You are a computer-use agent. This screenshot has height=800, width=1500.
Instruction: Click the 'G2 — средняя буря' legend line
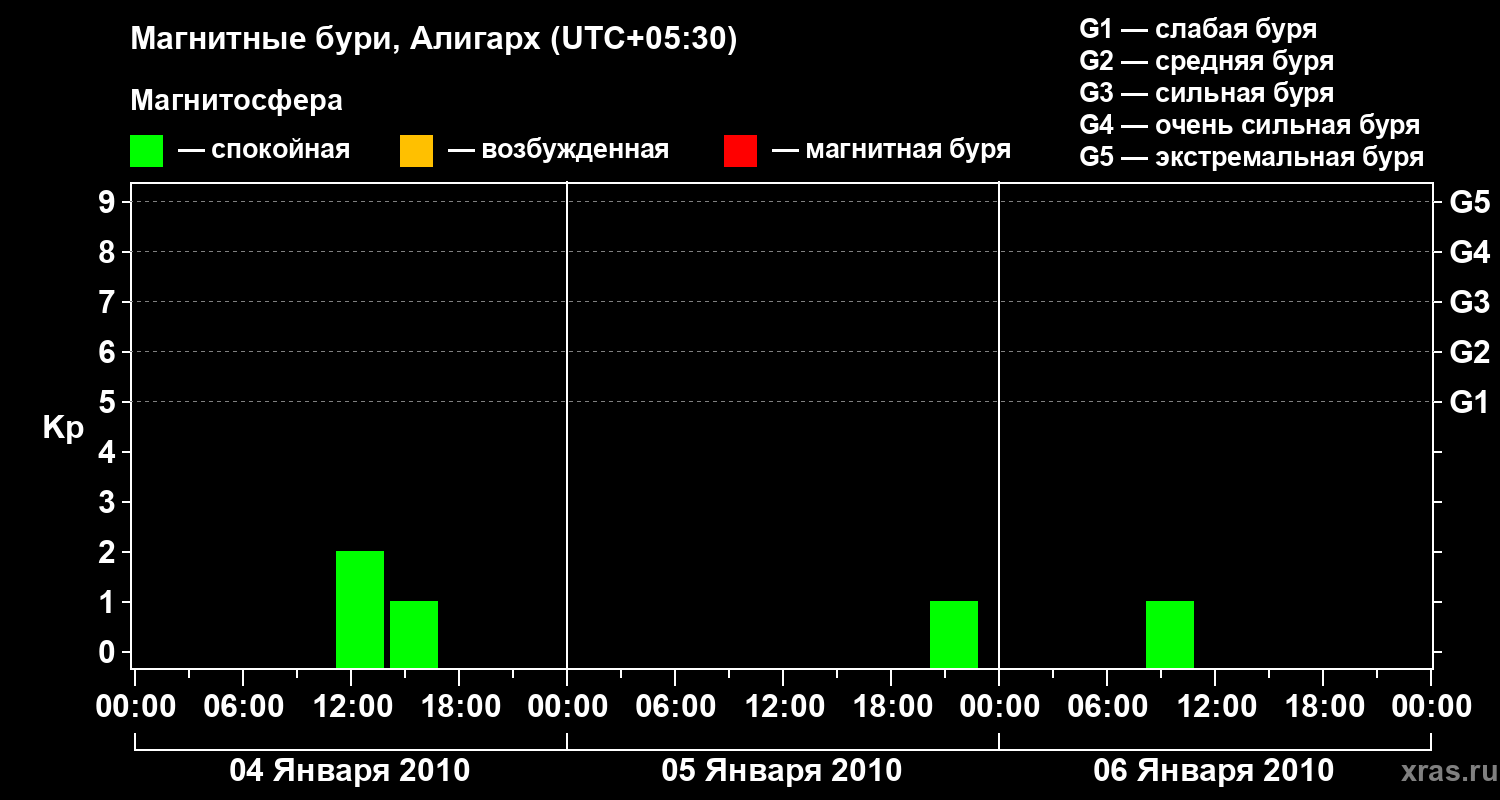tap(1206, 61)
